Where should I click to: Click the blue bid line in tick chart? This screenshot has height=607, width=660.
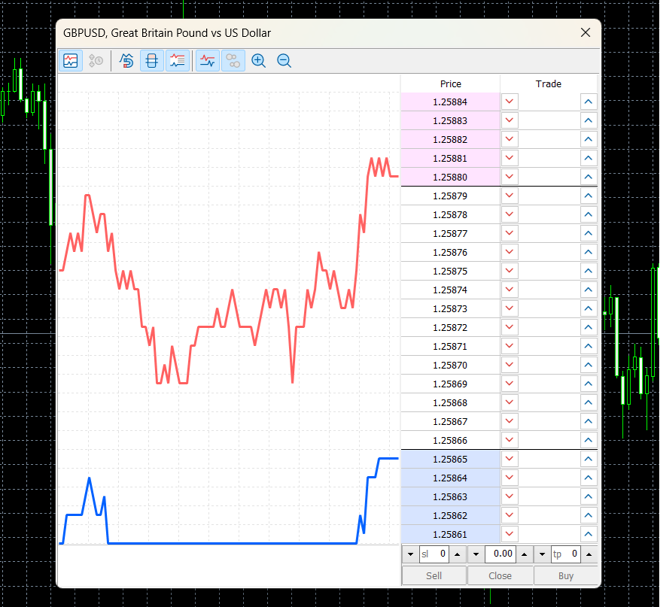click(232, 543)
